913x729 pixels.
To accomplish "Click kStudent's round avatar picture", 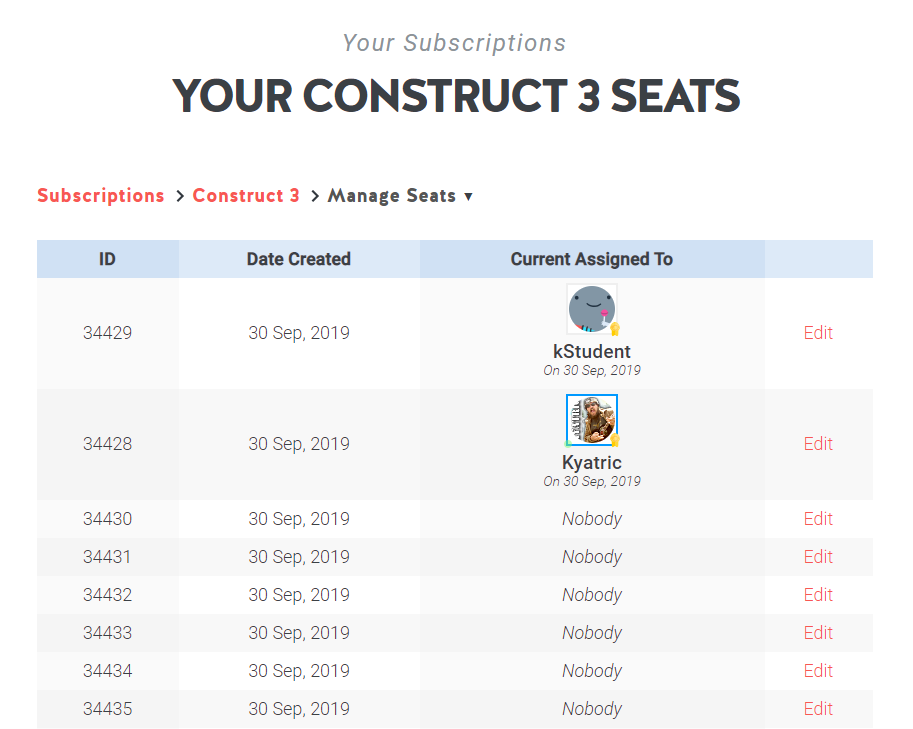I will tap(591, 309).
